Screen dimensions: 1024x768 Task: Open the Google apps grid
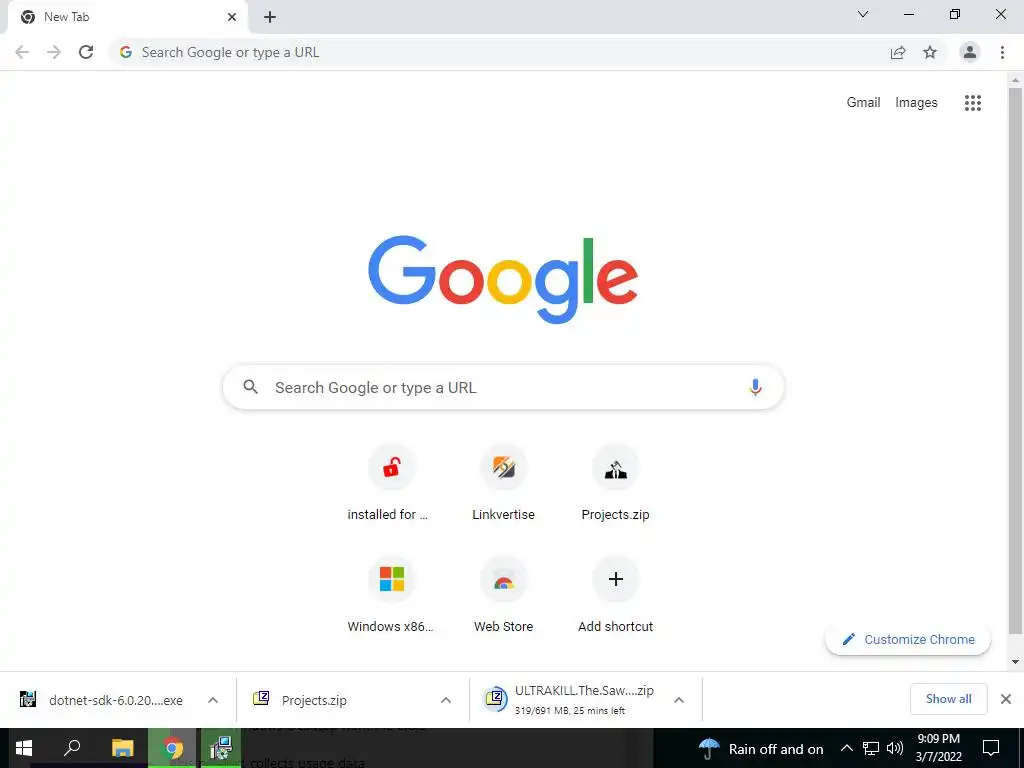tap(973, 103)
